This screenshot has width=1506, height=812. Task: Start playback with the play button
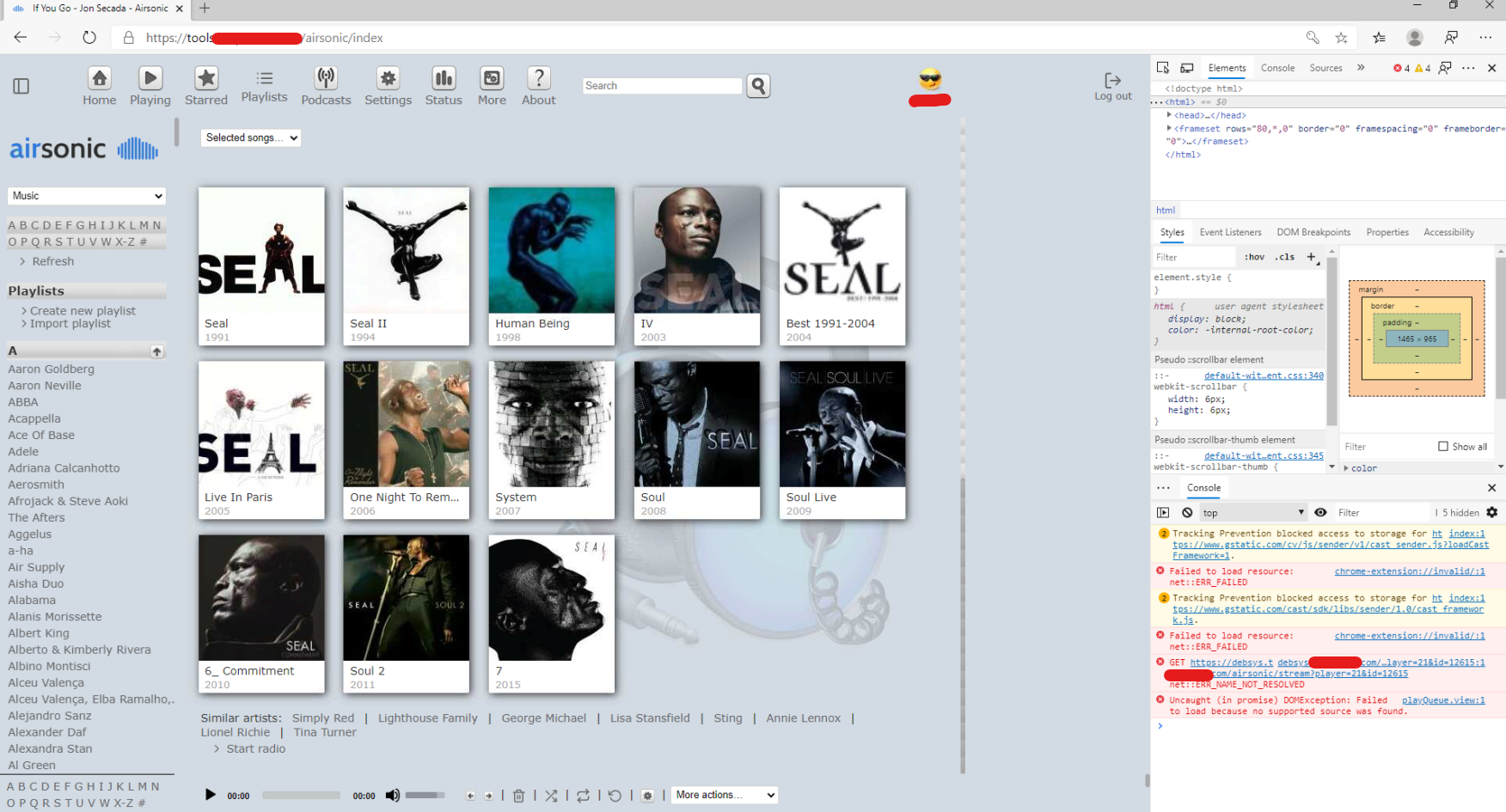[x=210, y=795]
